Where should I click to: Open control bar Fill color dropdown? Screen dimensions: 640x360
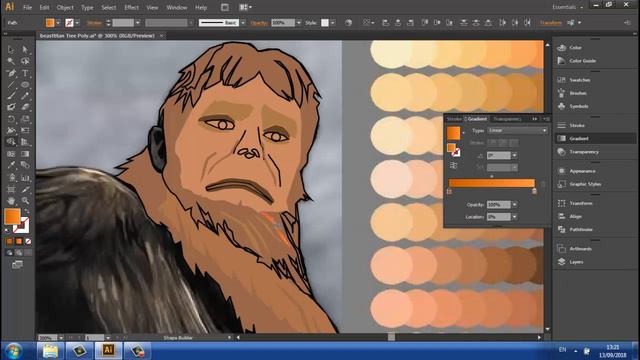(x=58, y=23)
